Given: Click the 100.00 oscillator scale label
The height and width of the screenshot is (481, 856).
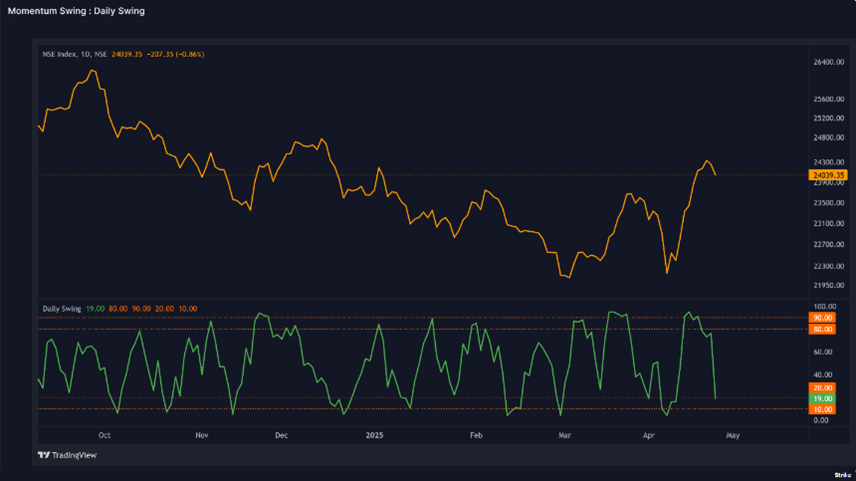Looking at the screenshot, I should coord(824,306).
